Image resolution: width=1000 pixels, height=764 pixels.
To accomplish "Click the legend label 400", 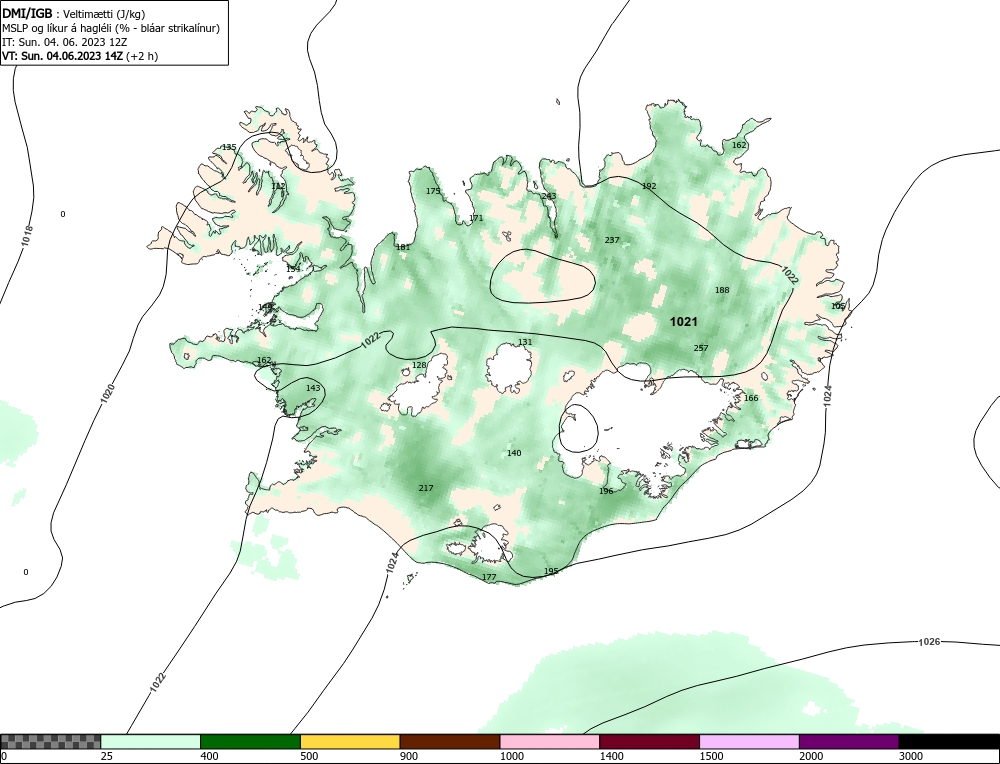I will [x=209, y=757].
